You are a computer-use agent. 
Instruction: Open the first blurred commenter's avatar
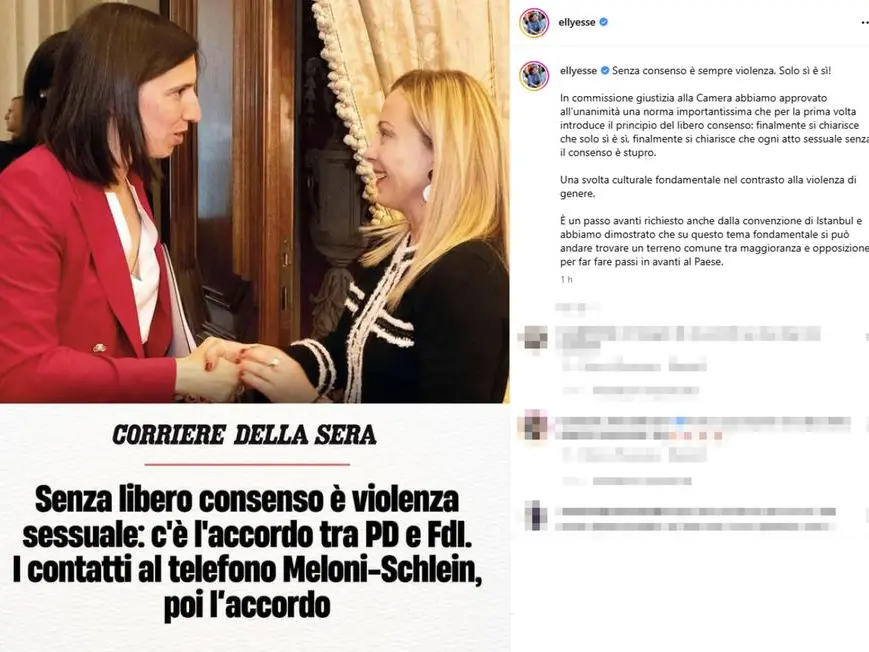click(x=535, y=337)
